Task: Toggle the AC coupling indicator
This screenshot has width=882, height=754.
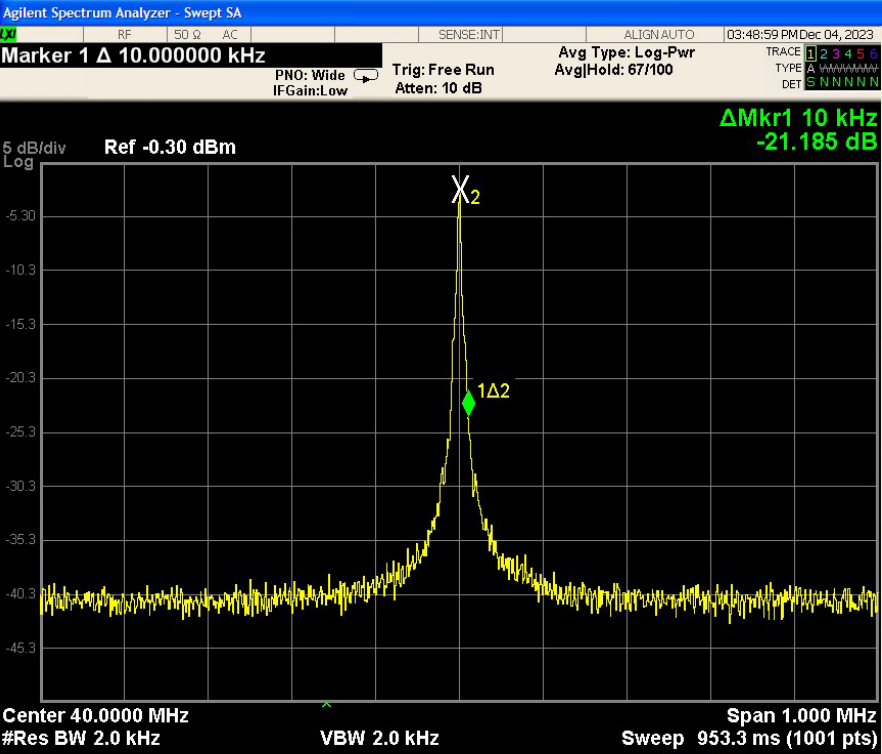Action: 230,34
